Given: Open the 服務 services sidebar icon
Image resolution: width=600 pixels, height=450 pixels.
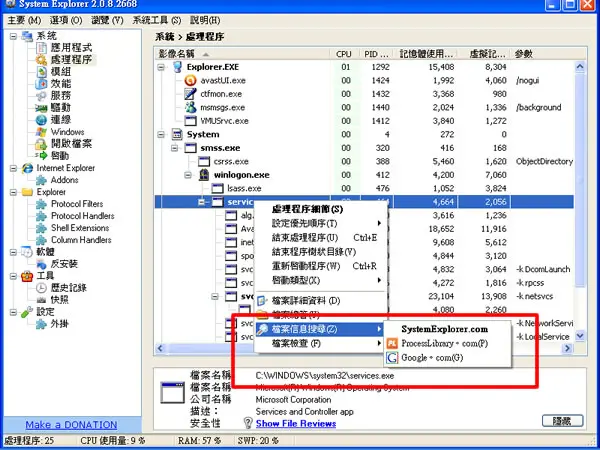Looking at the screenshot, I should pos(41,96).
